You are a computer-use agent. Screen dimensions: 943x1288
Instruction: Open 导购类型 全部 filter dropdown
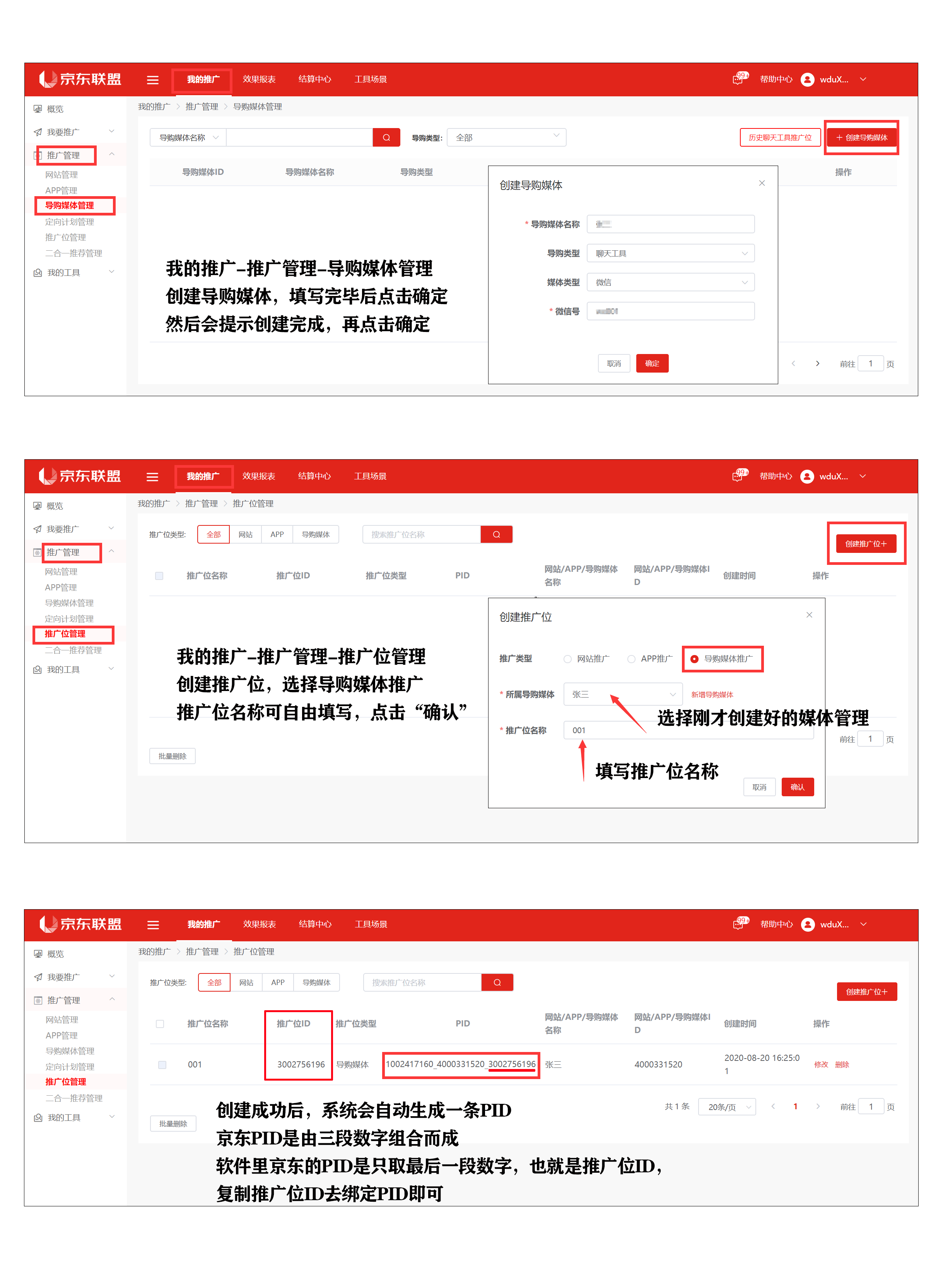507,138
